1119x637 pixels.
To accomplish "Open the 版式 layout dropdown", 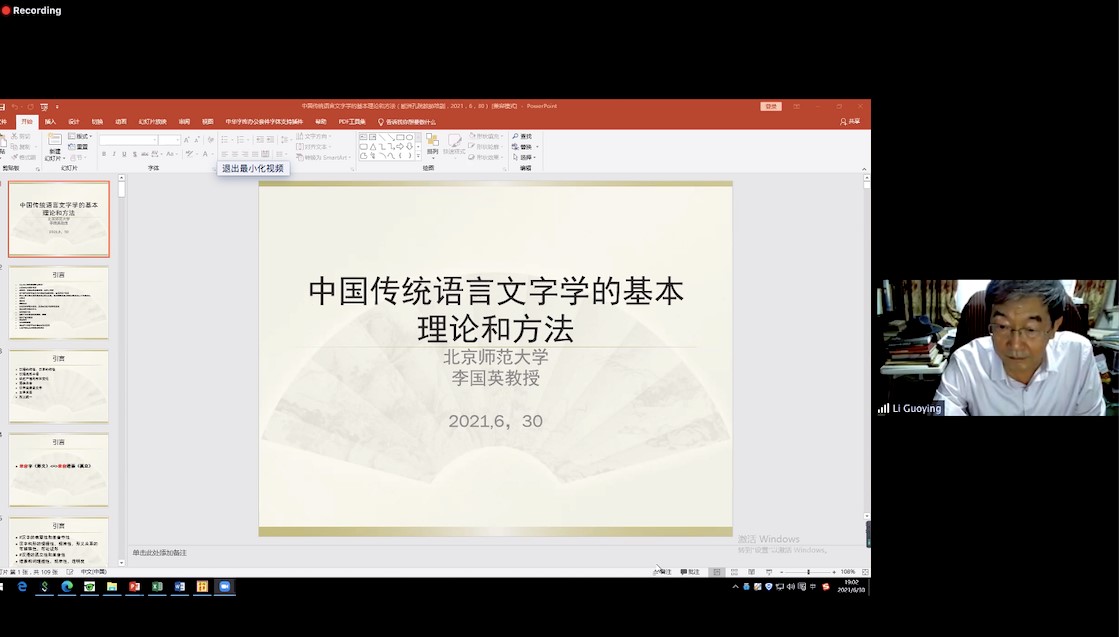I will click(79, 136).
